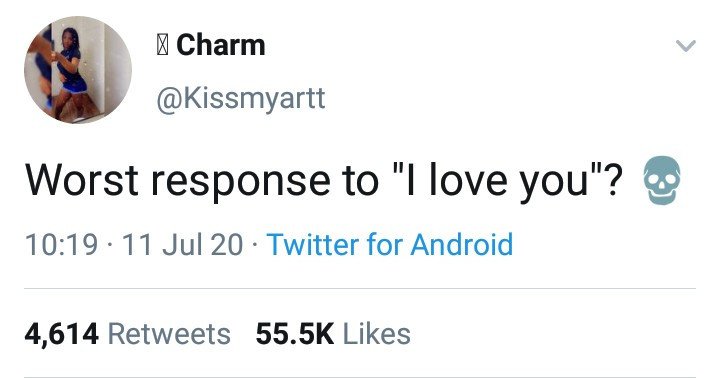Click the display name Charm

[x=220, y=45]
